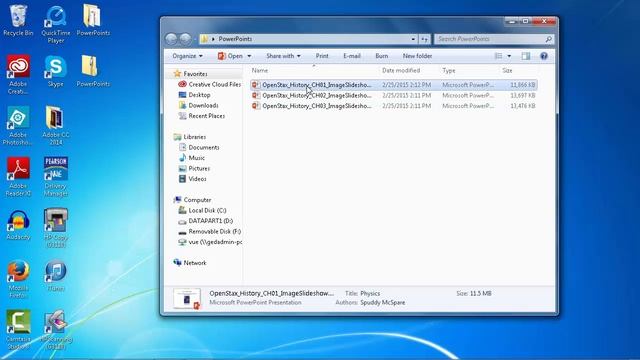This screenshot has height=360, width=640.
Task: Open Local Disk (C:)
Action: [x=202, y=210]
